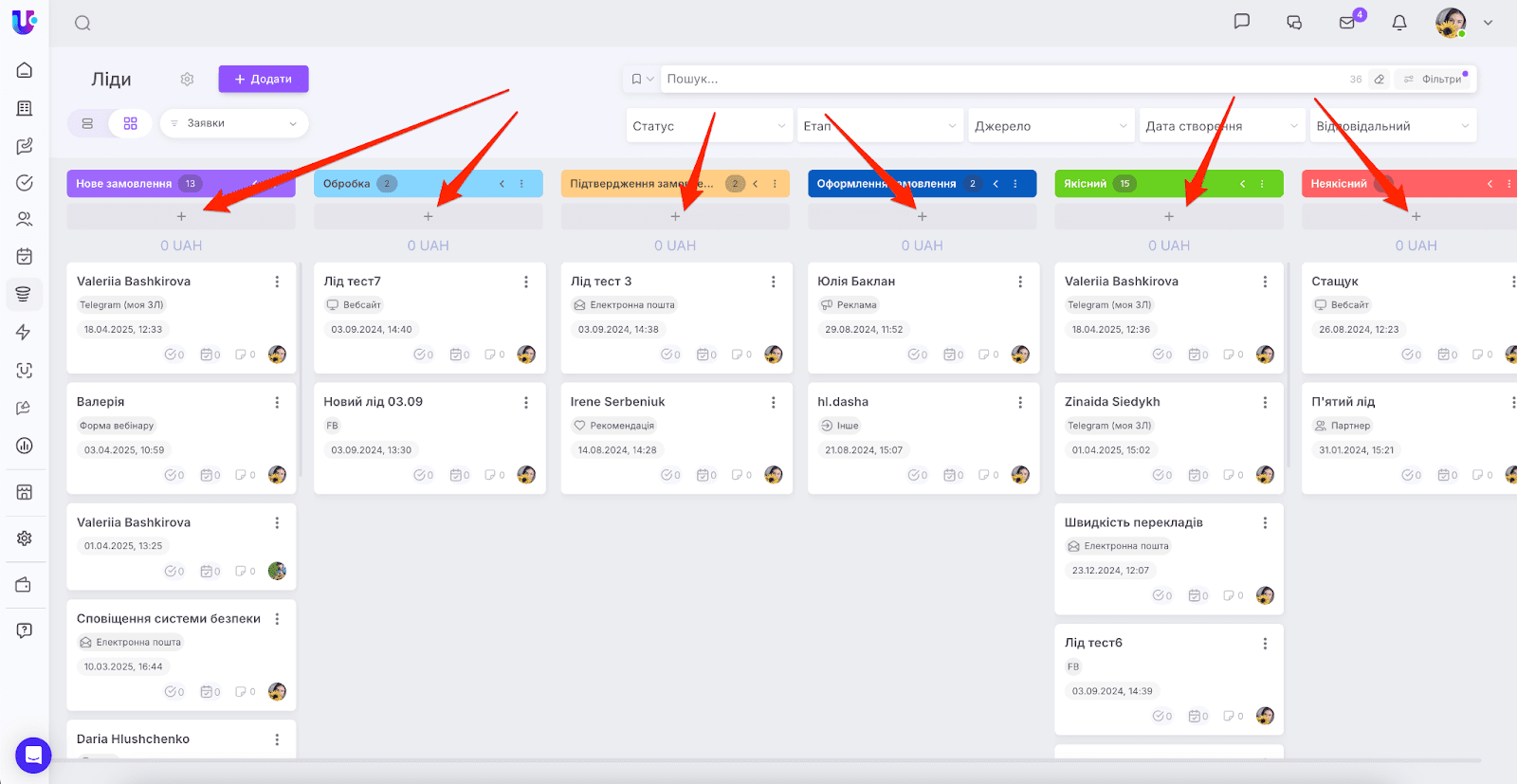
Task: Open the Daria Hlushchenko lead title
Action: tap(133, 739)
